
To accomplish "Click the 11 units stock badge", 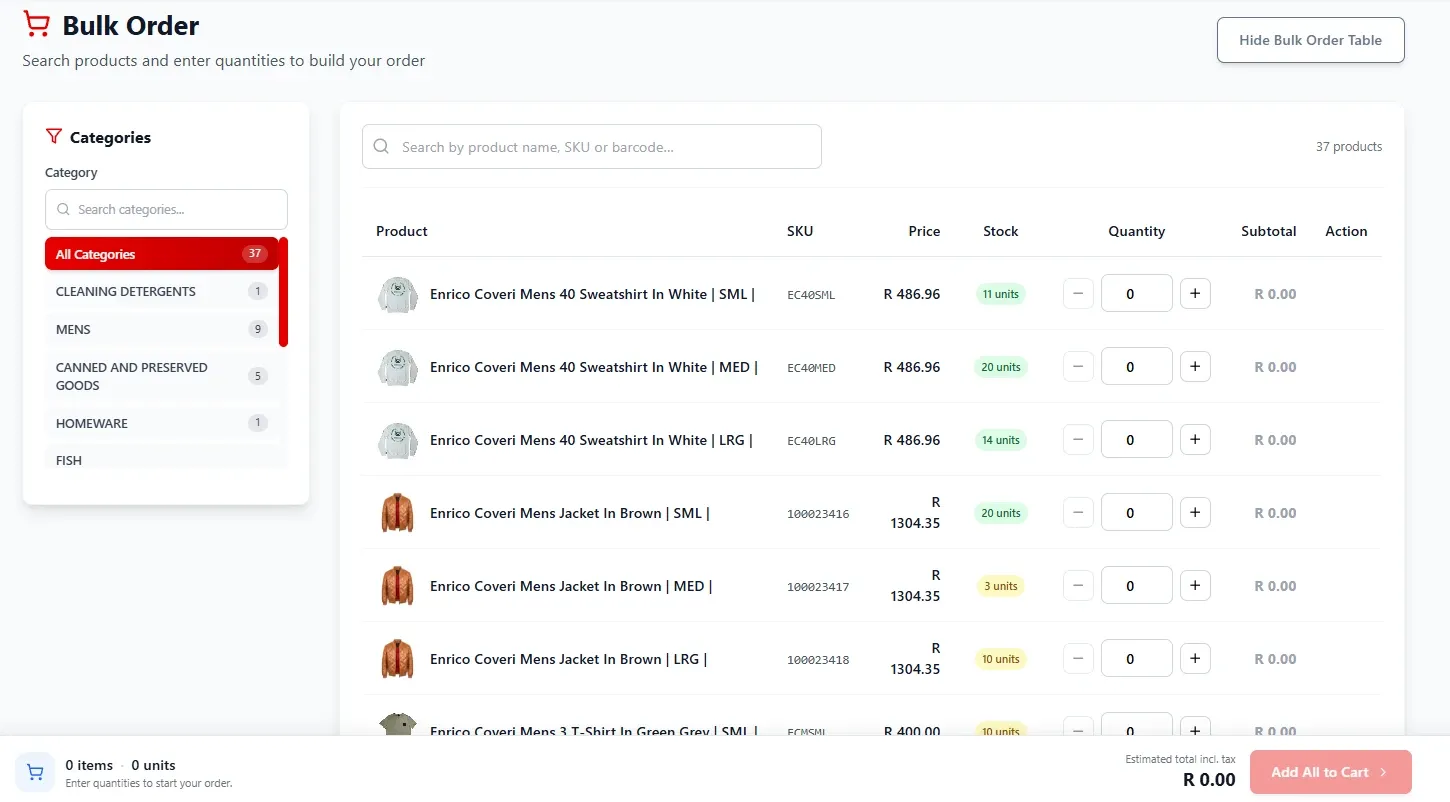I will 1000,294.
